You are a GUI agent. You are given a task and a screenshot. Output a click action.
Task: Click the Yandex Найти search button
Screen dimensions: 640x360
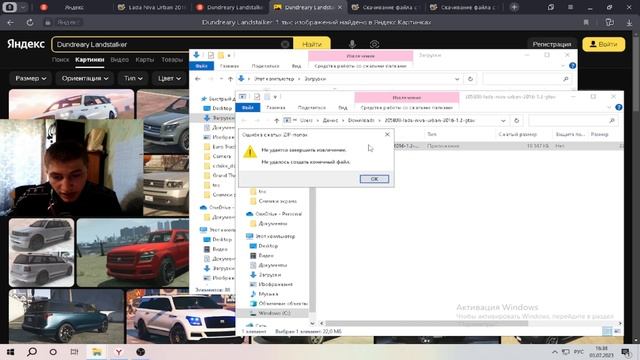[x=312, y=44]
